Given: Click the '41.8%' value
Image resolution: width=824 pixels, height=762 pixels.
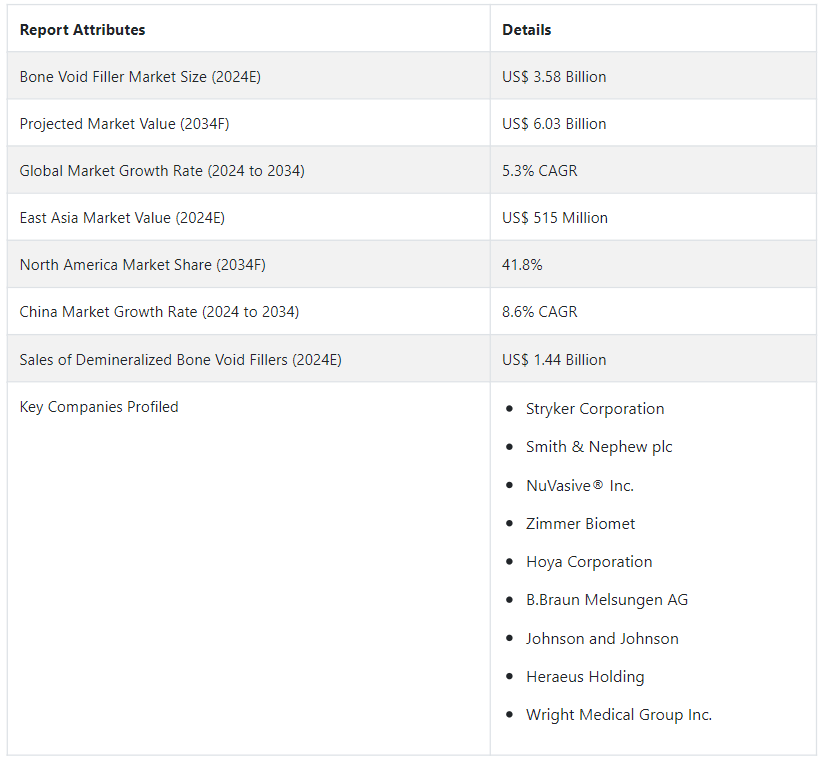Looking at the screenshot, I should click(x=522, y=264).
